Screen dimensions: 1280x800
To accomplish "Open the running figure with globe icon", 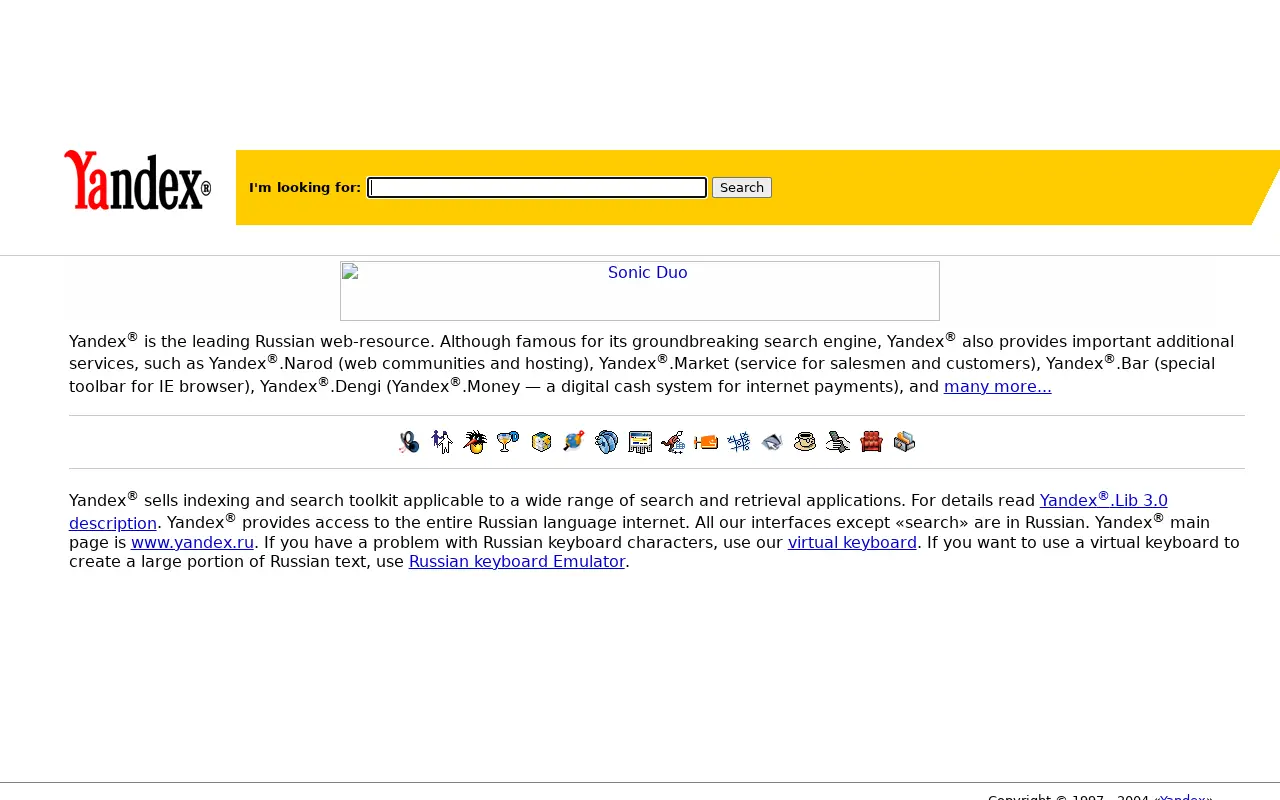I will (x=673, y=442).
